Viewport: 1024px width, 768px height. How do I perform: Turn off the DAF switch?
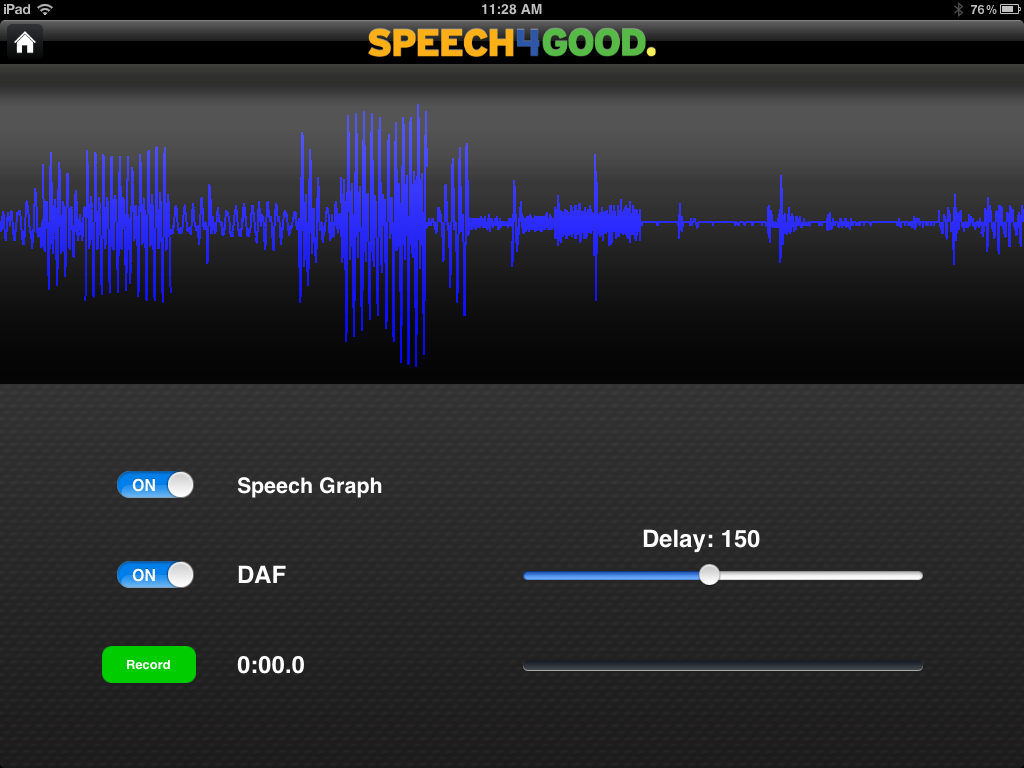pos(155,575)
